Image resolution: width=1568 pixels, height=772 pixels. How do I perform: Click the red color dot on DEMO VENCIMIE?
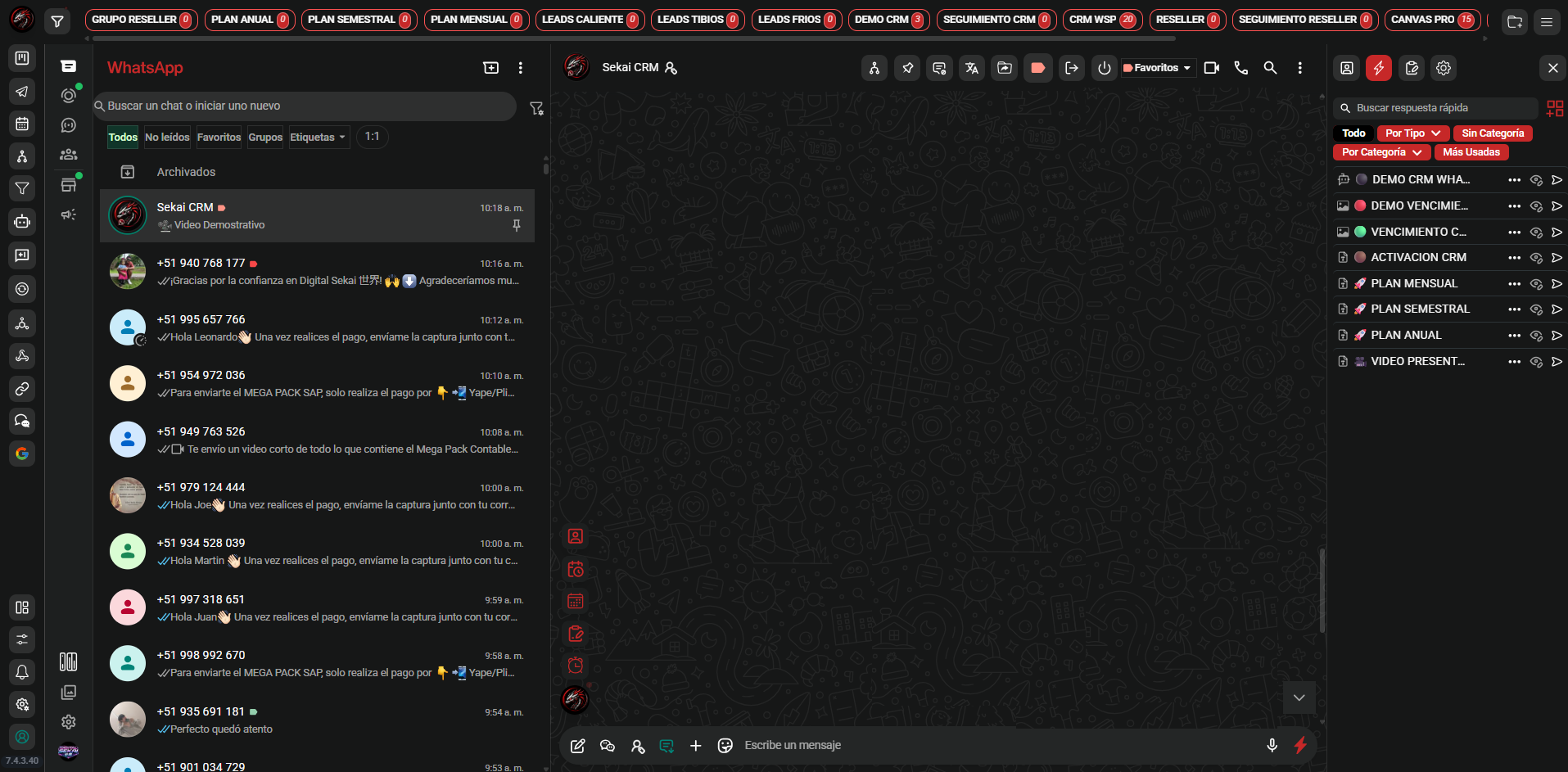coord(1360,205)
